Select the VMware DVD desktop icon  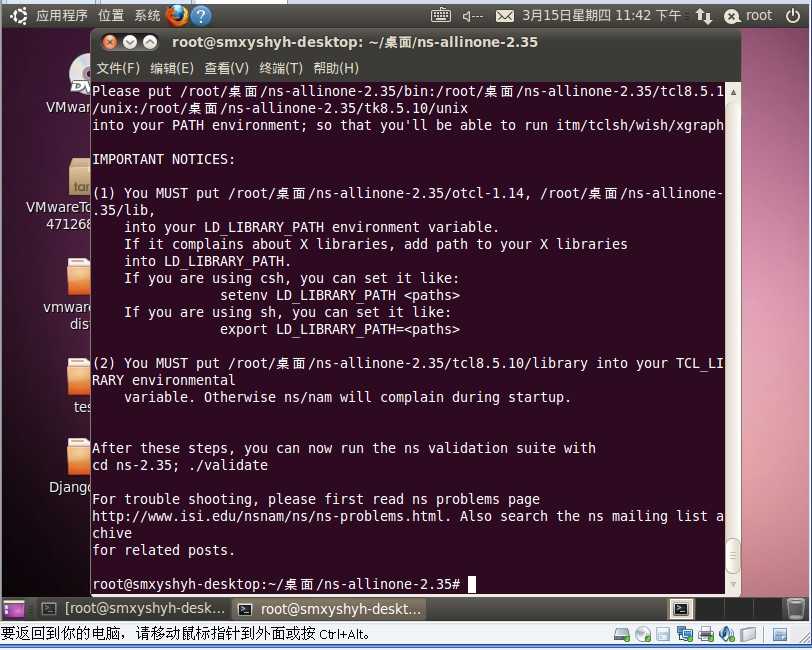[78, 75]
